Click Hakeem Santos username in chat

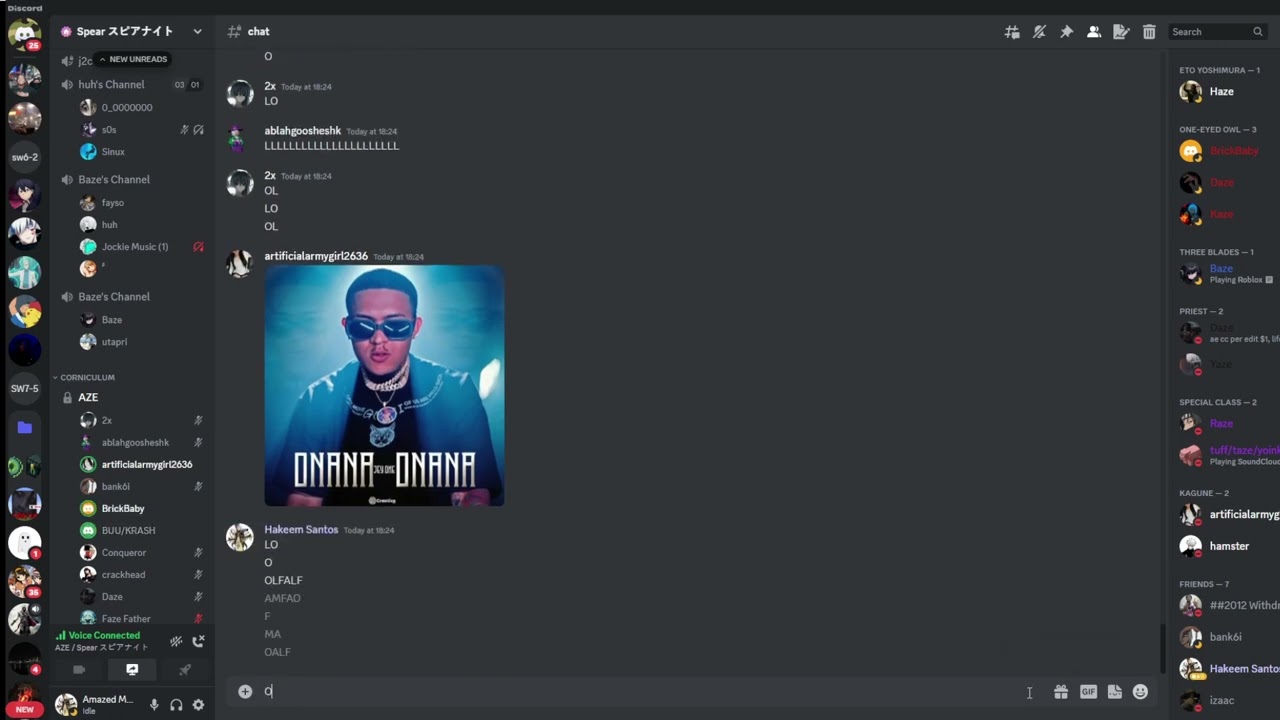[301, 529]
